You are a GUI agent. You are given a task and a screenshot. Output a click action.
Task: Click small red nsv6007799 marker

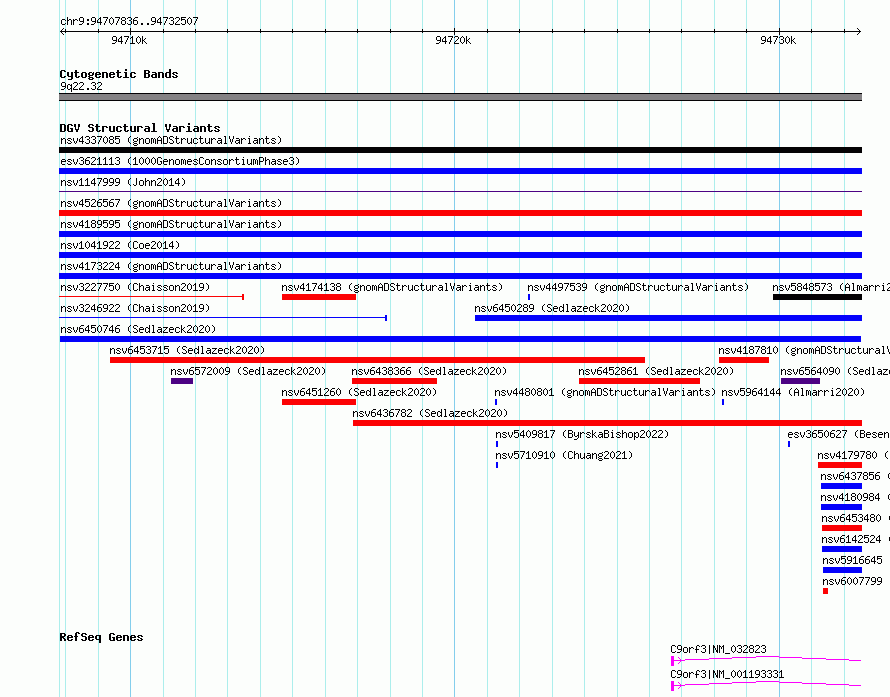[825, 591]
